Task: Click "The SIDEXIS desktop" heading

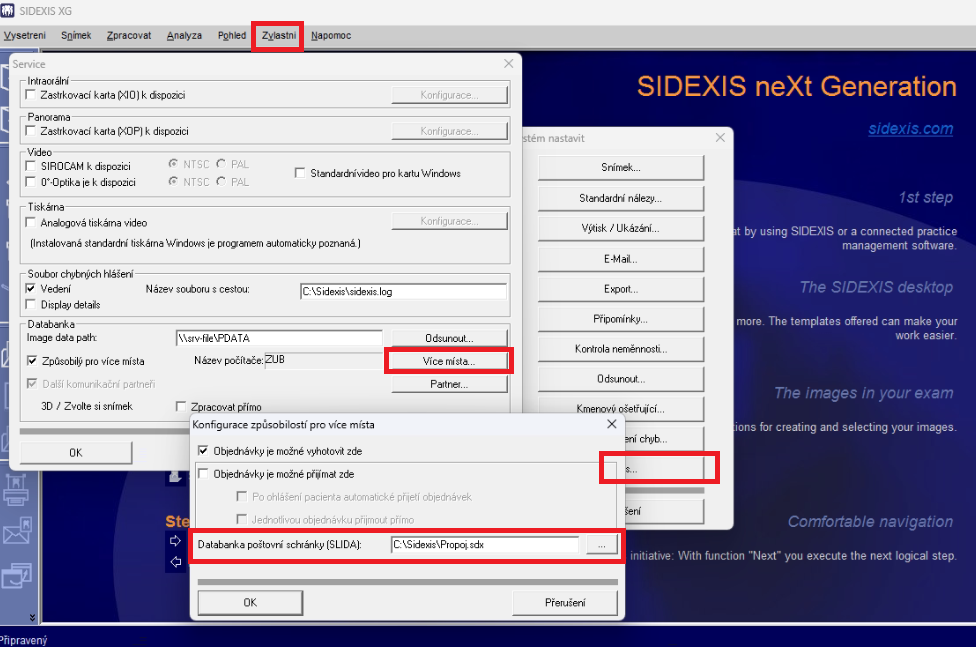Action: pos(876,287)
